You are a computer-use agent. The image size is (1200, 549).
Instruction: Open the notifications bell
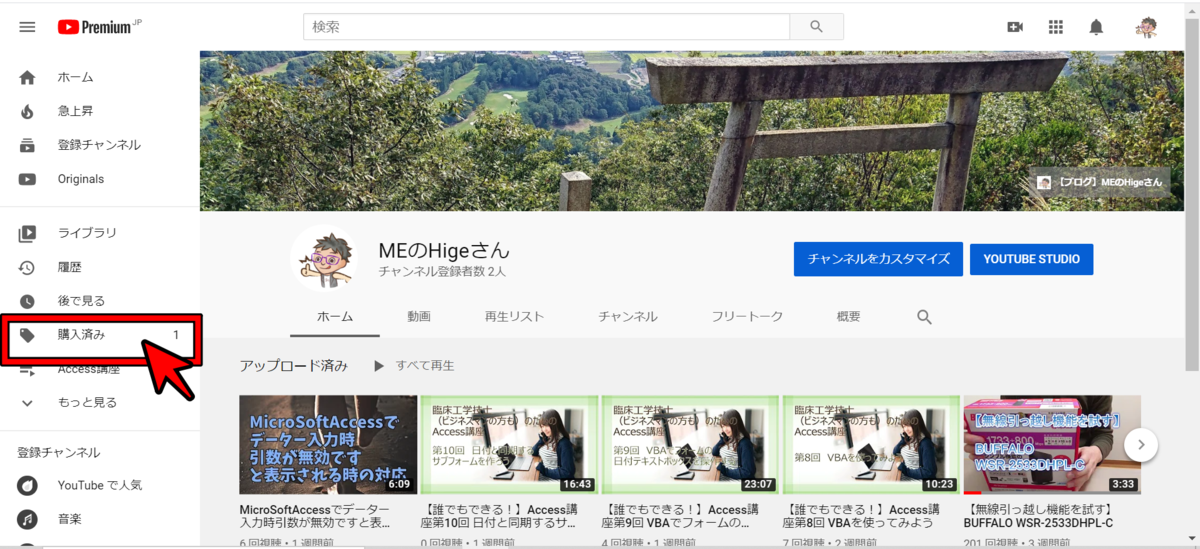click(1097, 27)
